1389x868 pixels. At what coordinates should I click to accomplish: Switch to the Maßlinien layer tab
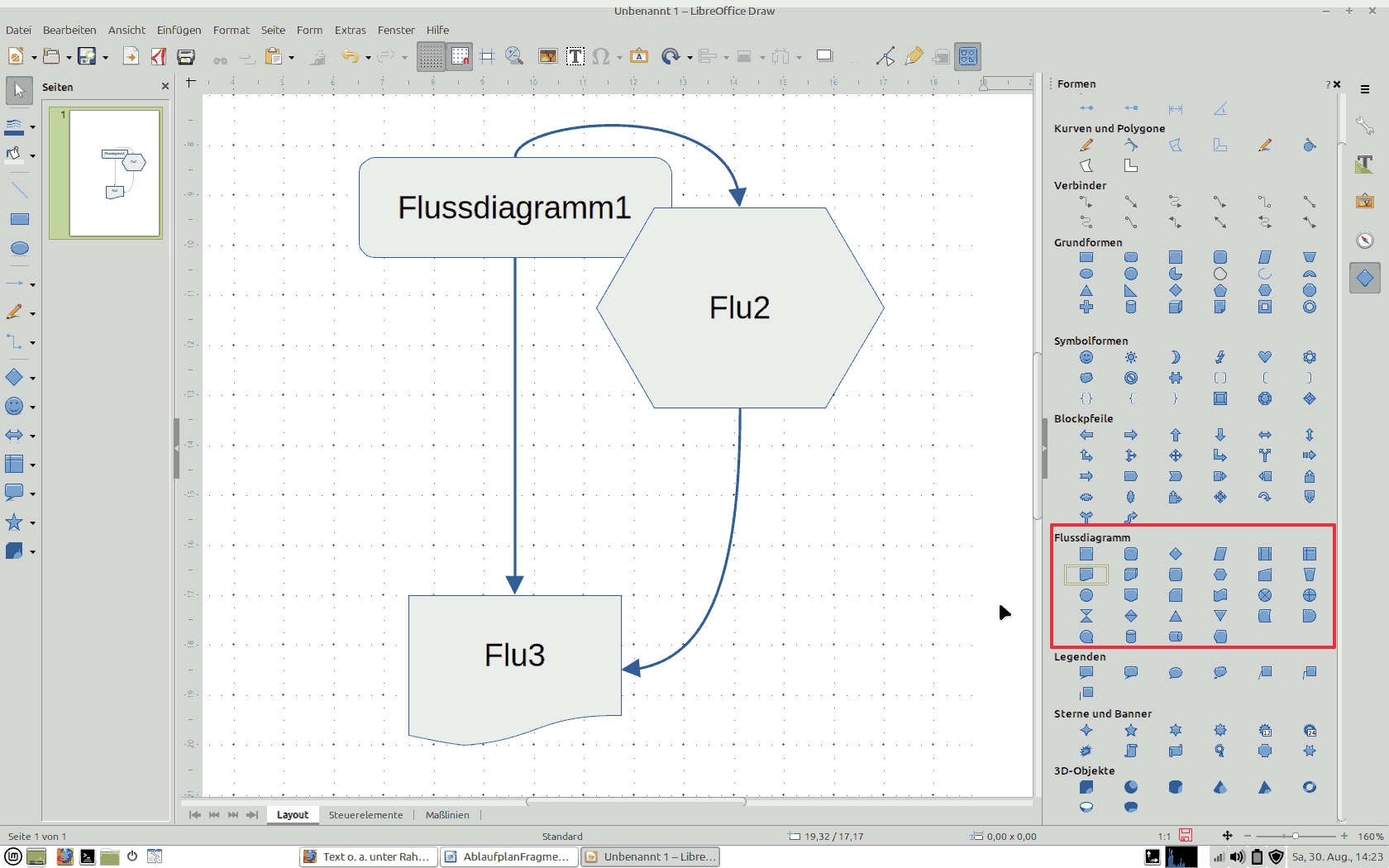447,814
